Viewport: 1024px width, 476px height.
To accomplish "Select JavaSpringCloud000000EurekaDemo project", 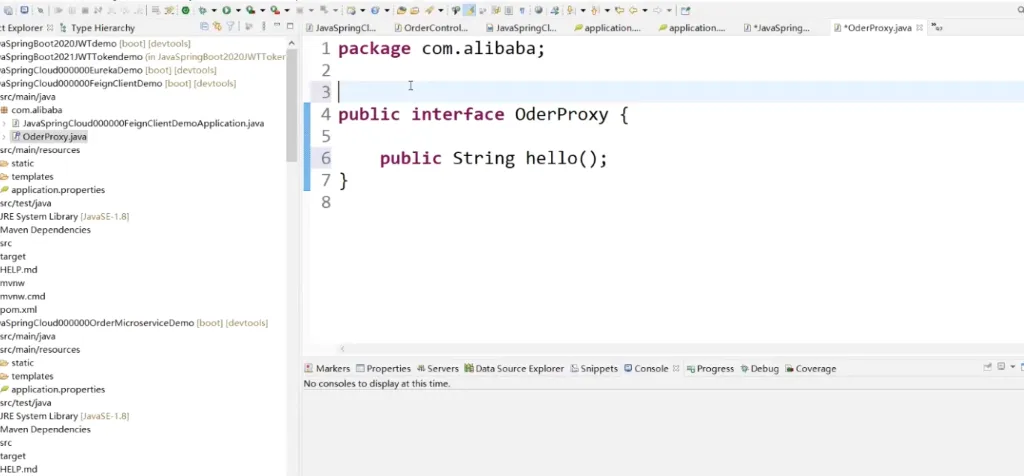I will click(x=108, y=70).
